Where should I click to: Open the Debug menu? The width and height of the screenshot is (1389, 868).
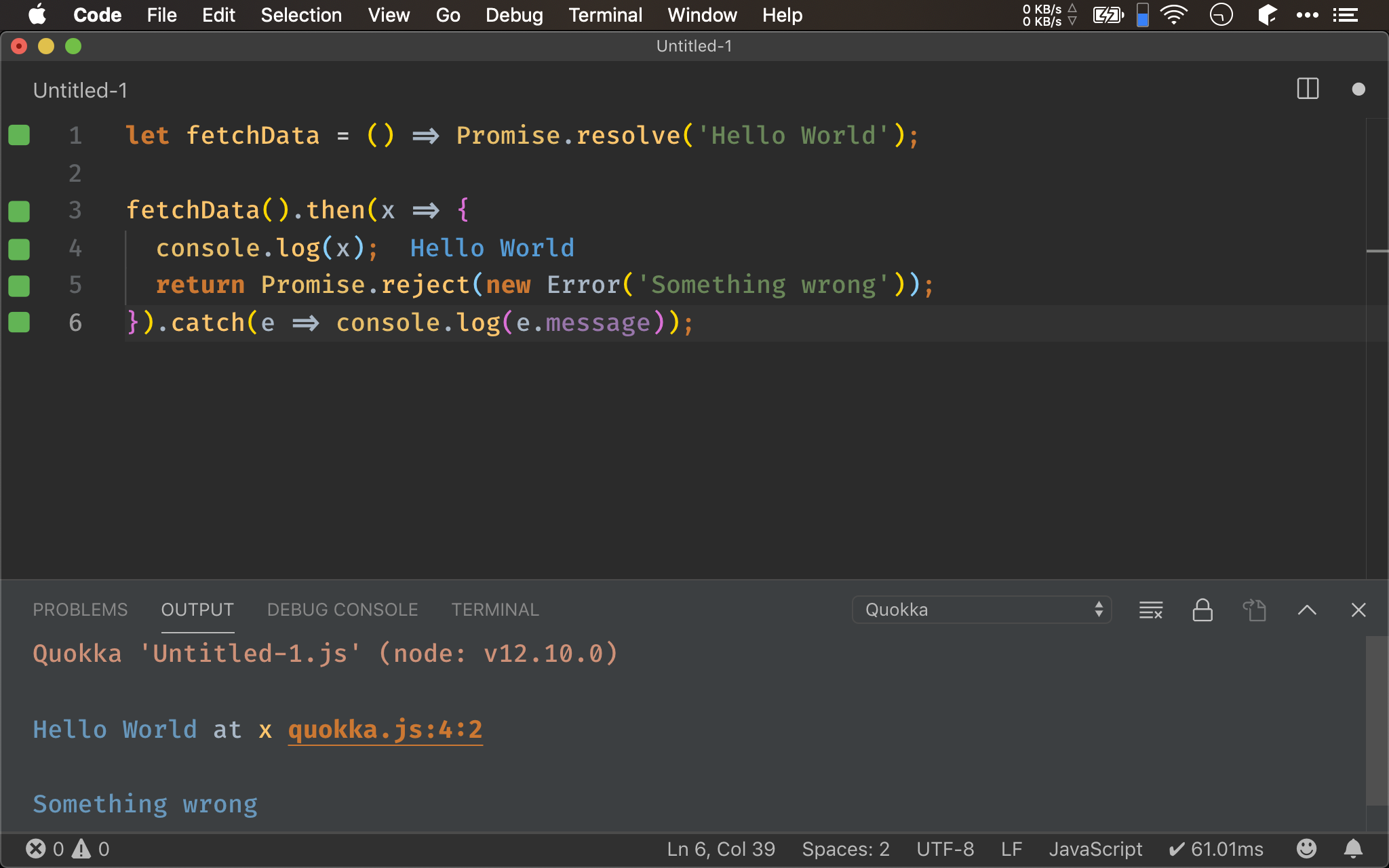click(513, 15)
